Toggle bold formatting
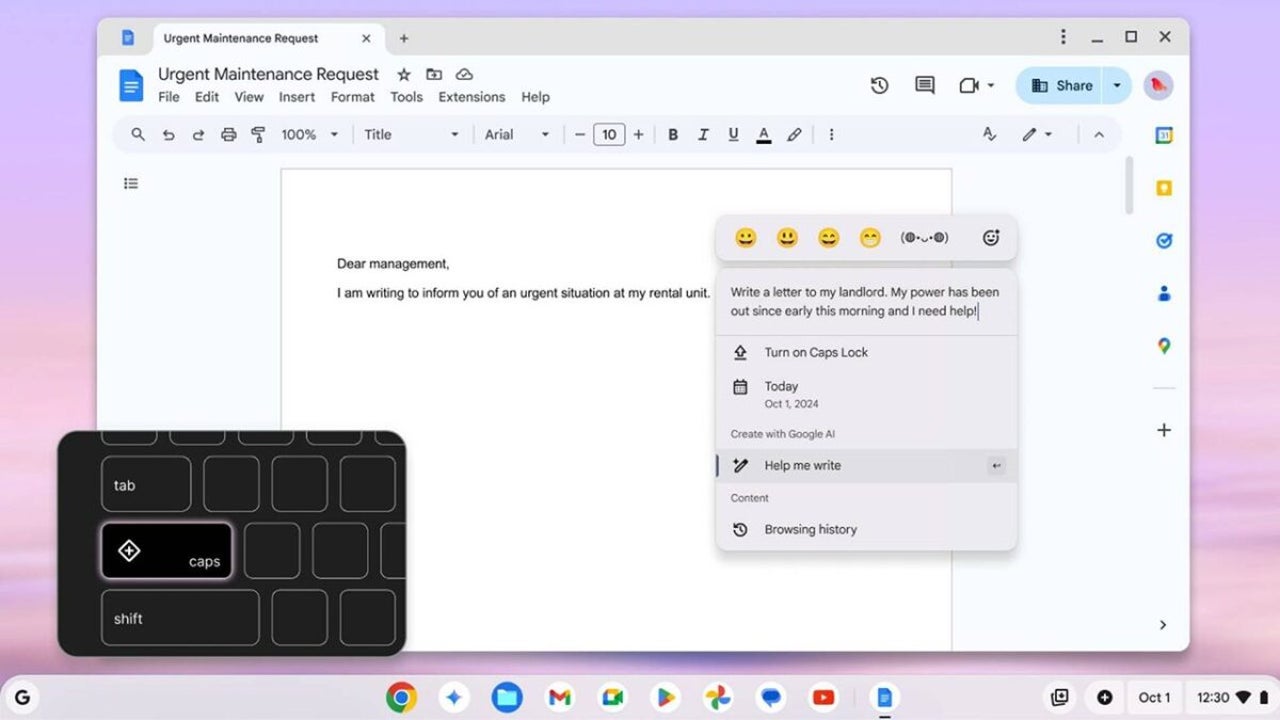Screen dimensions: 1280x720 coord(673,134)
